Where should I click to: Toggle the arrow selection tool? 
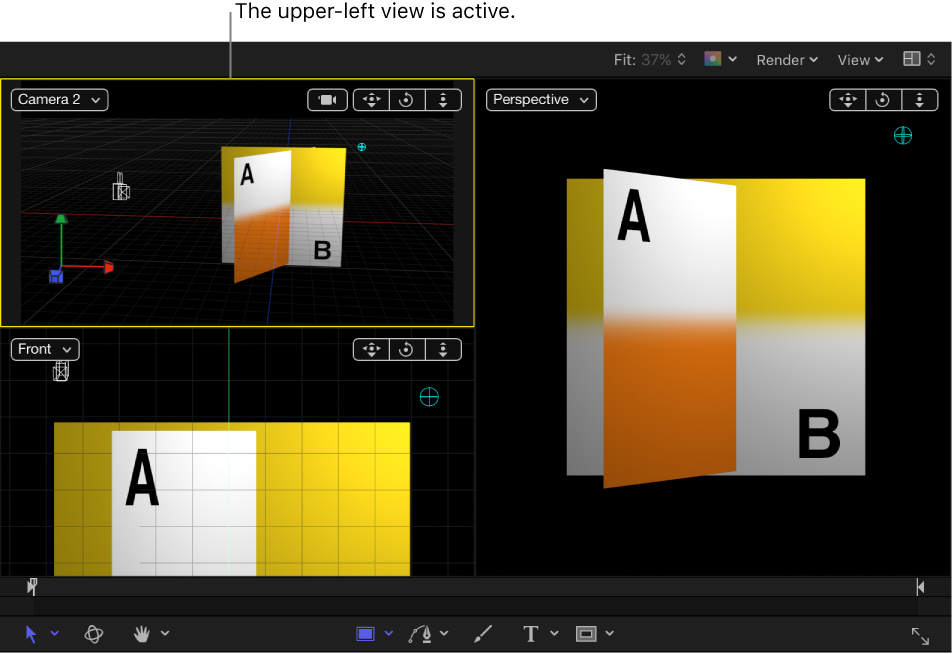31,633
